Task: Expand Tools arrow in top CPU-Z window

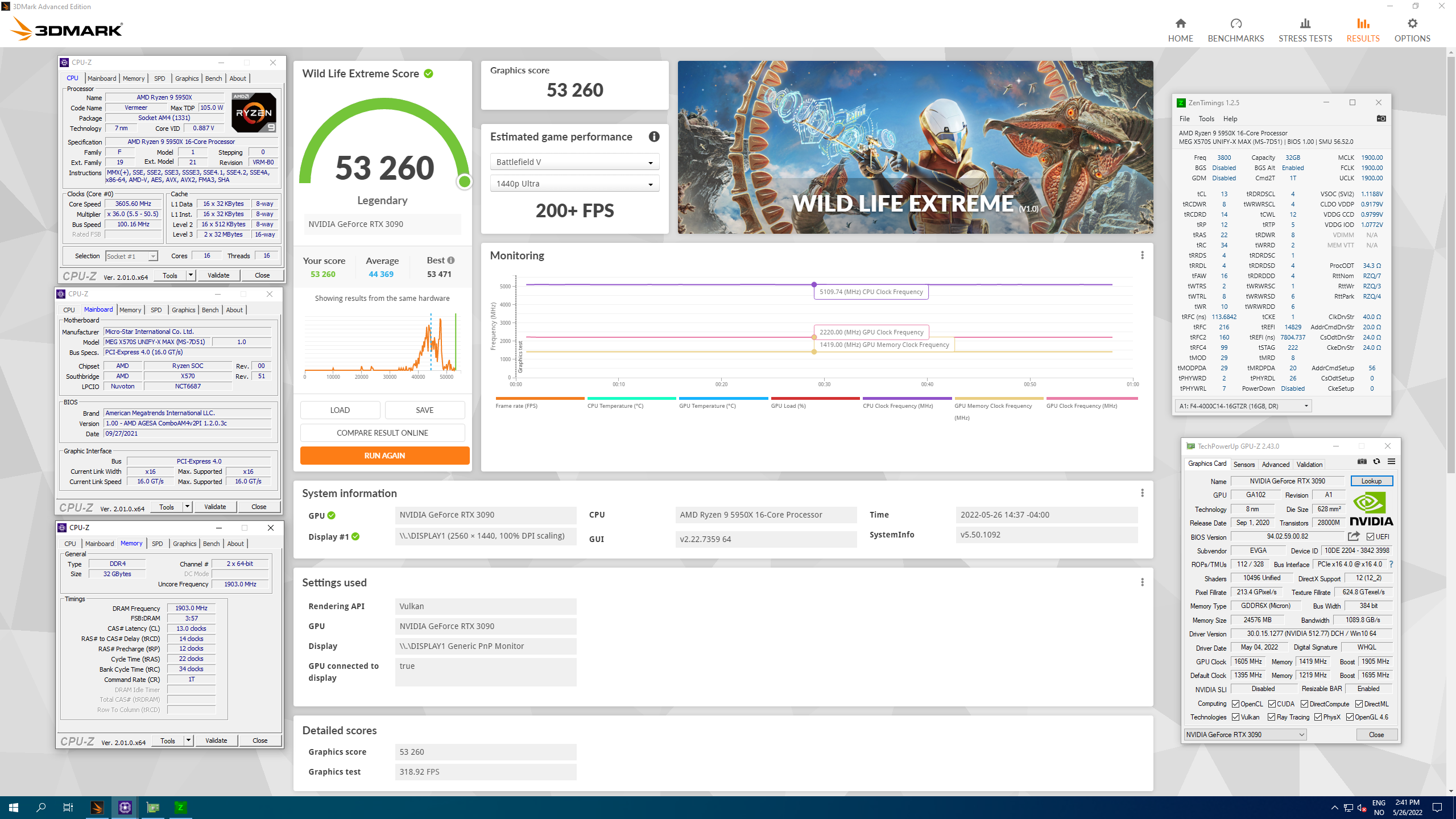Action: [191, 275]
